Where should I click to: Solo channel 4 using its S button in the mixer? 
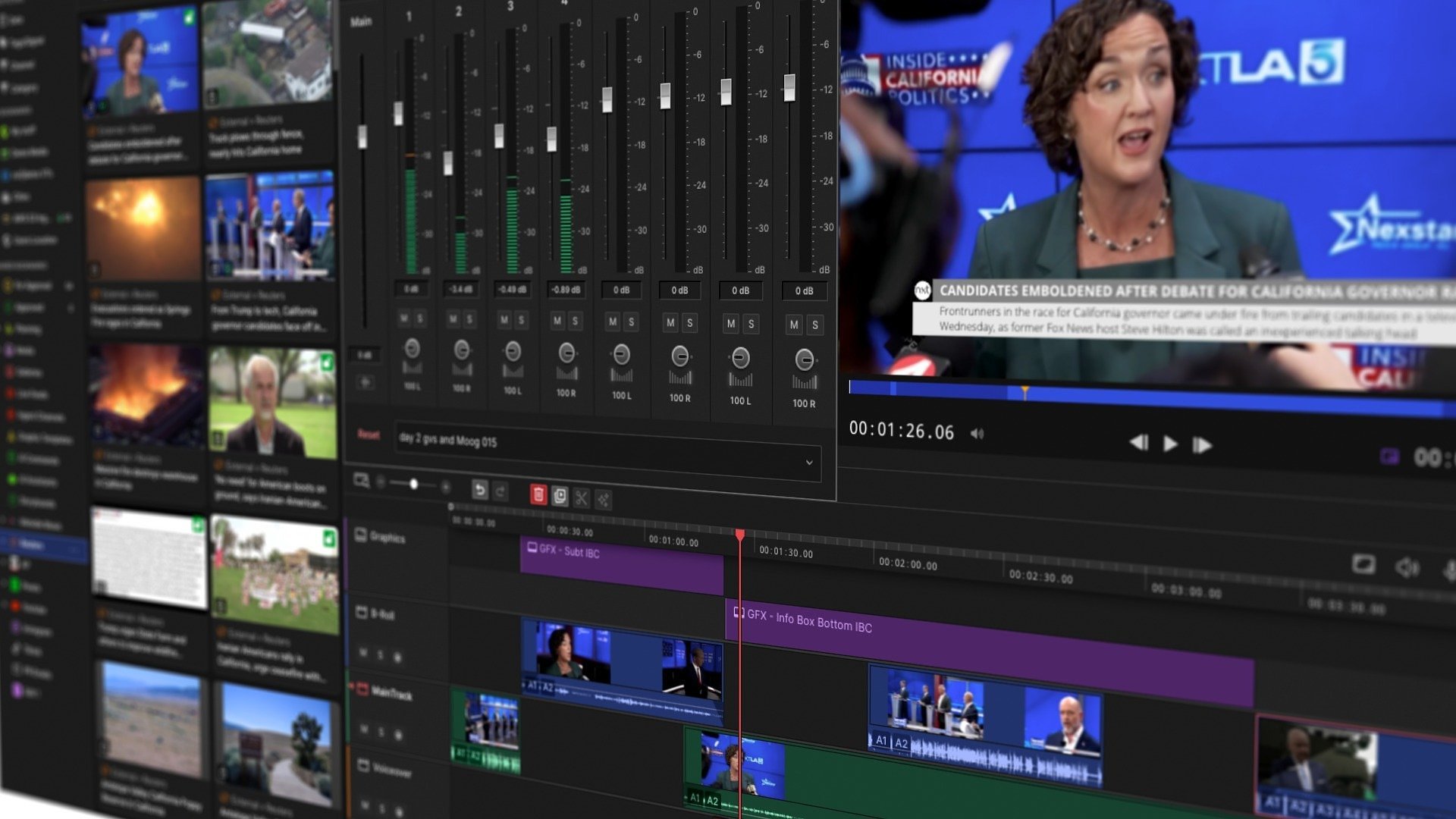click(575, 321)
